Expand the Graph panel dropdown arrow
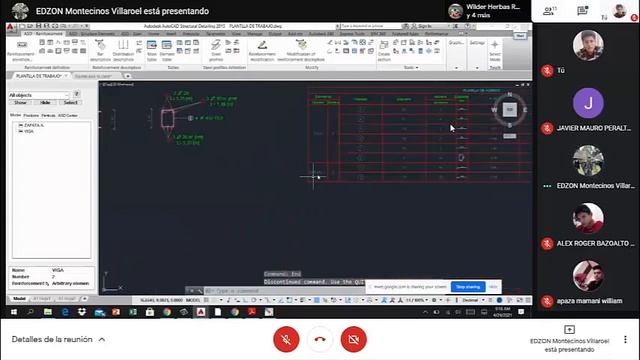Viewport: 640px width, 360px height. tap(456, 68)
